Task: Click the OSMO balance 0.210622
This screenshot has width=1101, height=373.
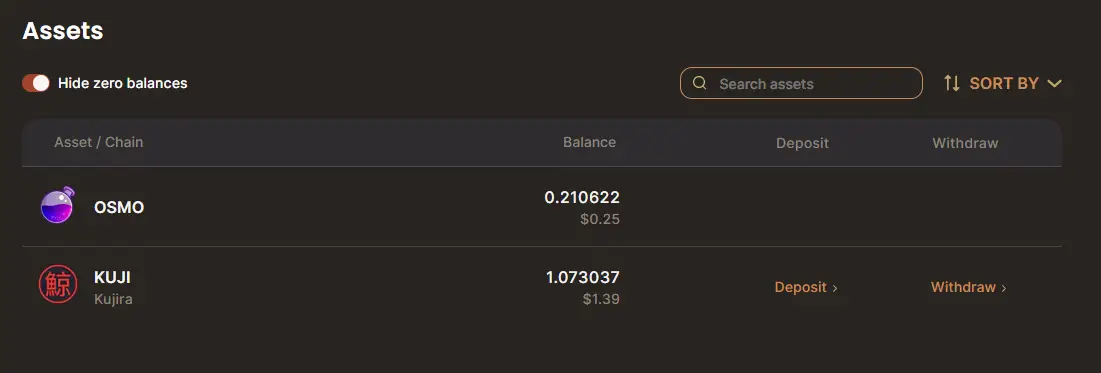Action: [582, 198]
